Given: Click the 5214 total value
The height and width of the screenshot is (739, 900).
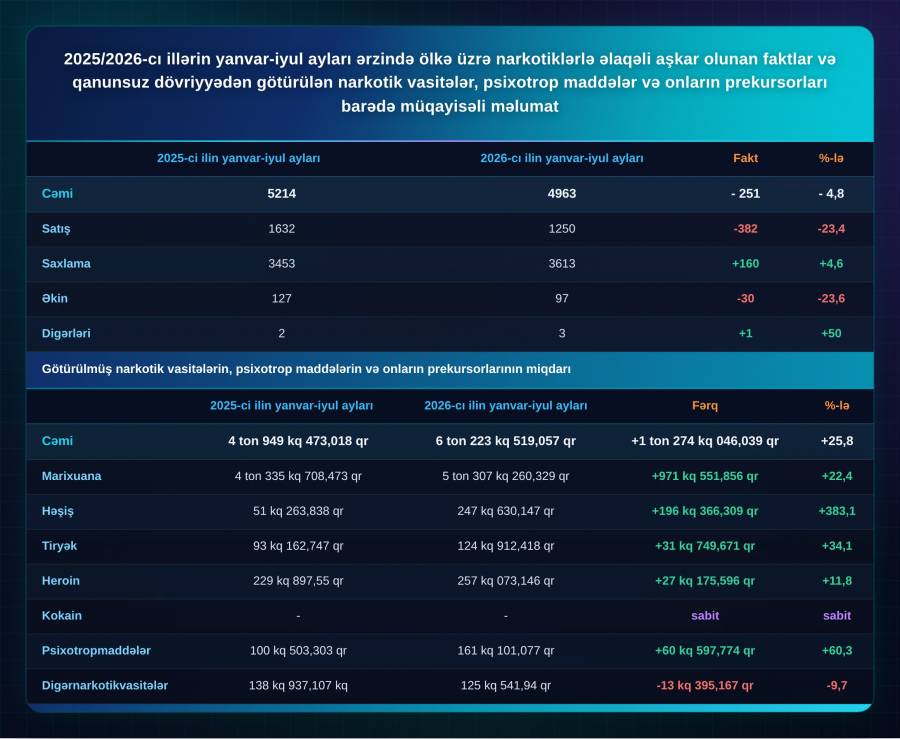Looking at the screenshot, I should pyautogui.click(x=281, y=193).
